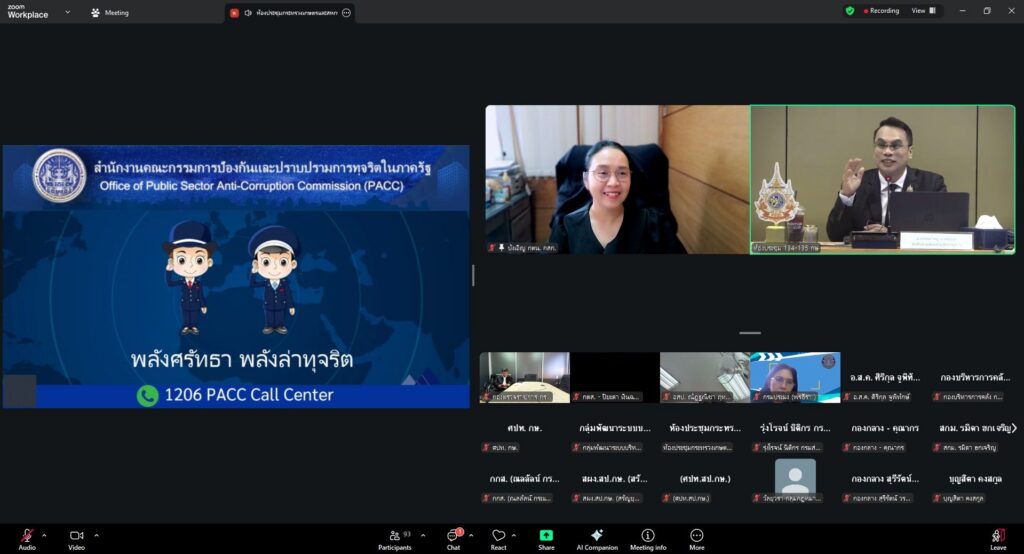This screenshot has height=554, width=1024.
Task: Toggle the Video camera button
Action: tap(76, 537)
